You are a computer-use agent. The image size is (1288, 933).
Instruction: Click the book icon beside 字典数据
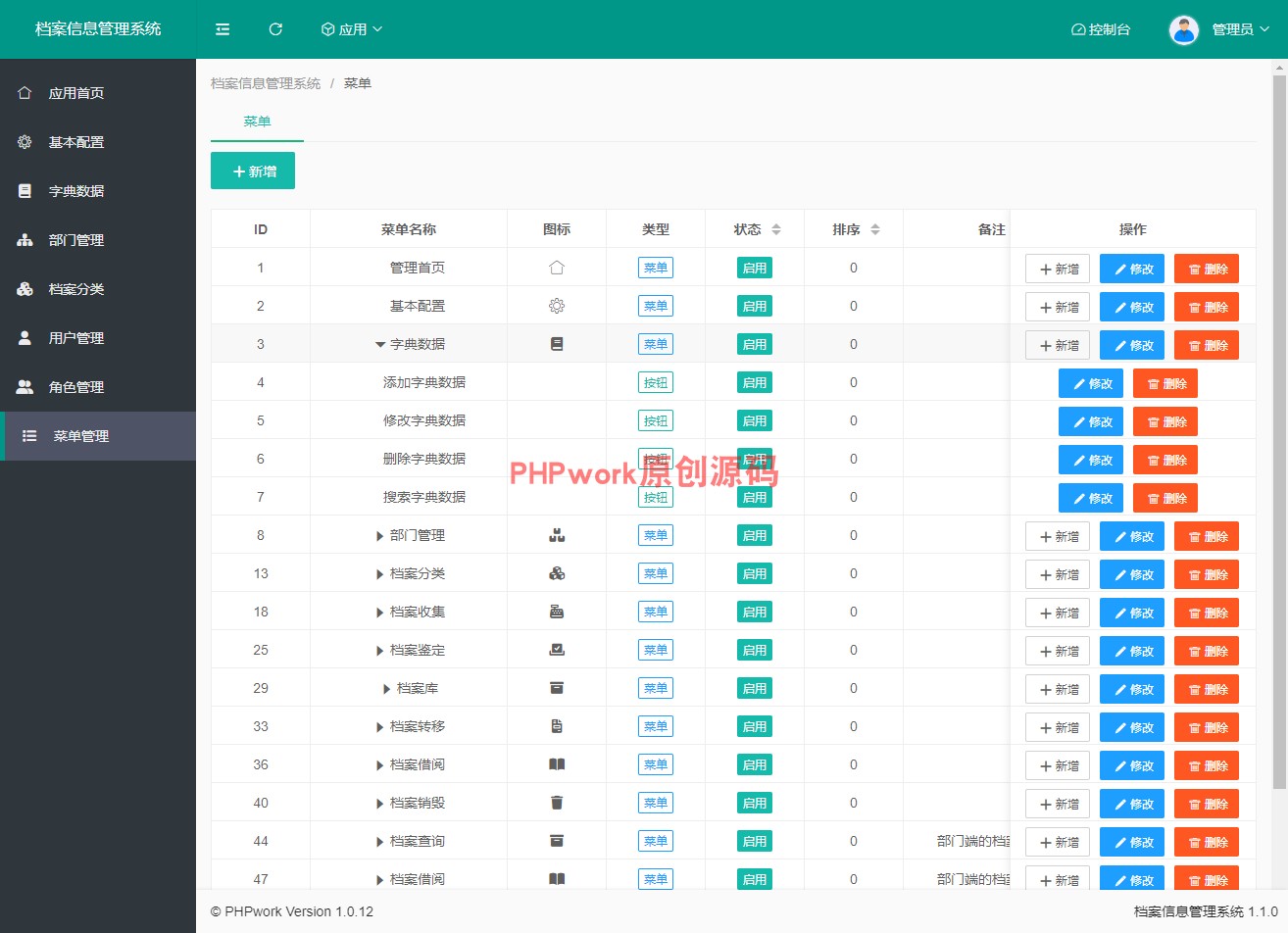tap(25, 191)
